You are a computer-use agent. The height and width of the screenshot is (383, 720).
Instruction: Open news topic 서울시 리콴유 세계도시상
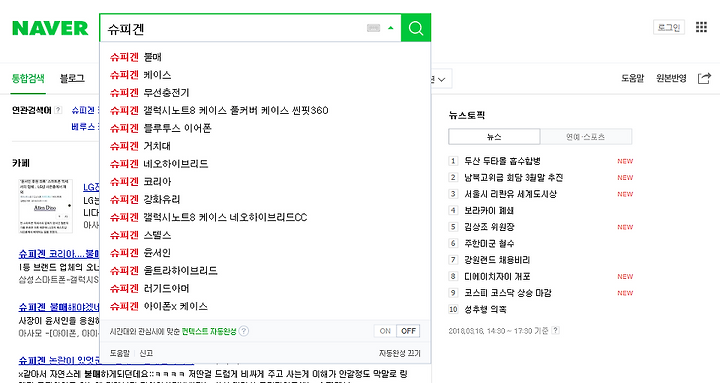click(510, 194)
